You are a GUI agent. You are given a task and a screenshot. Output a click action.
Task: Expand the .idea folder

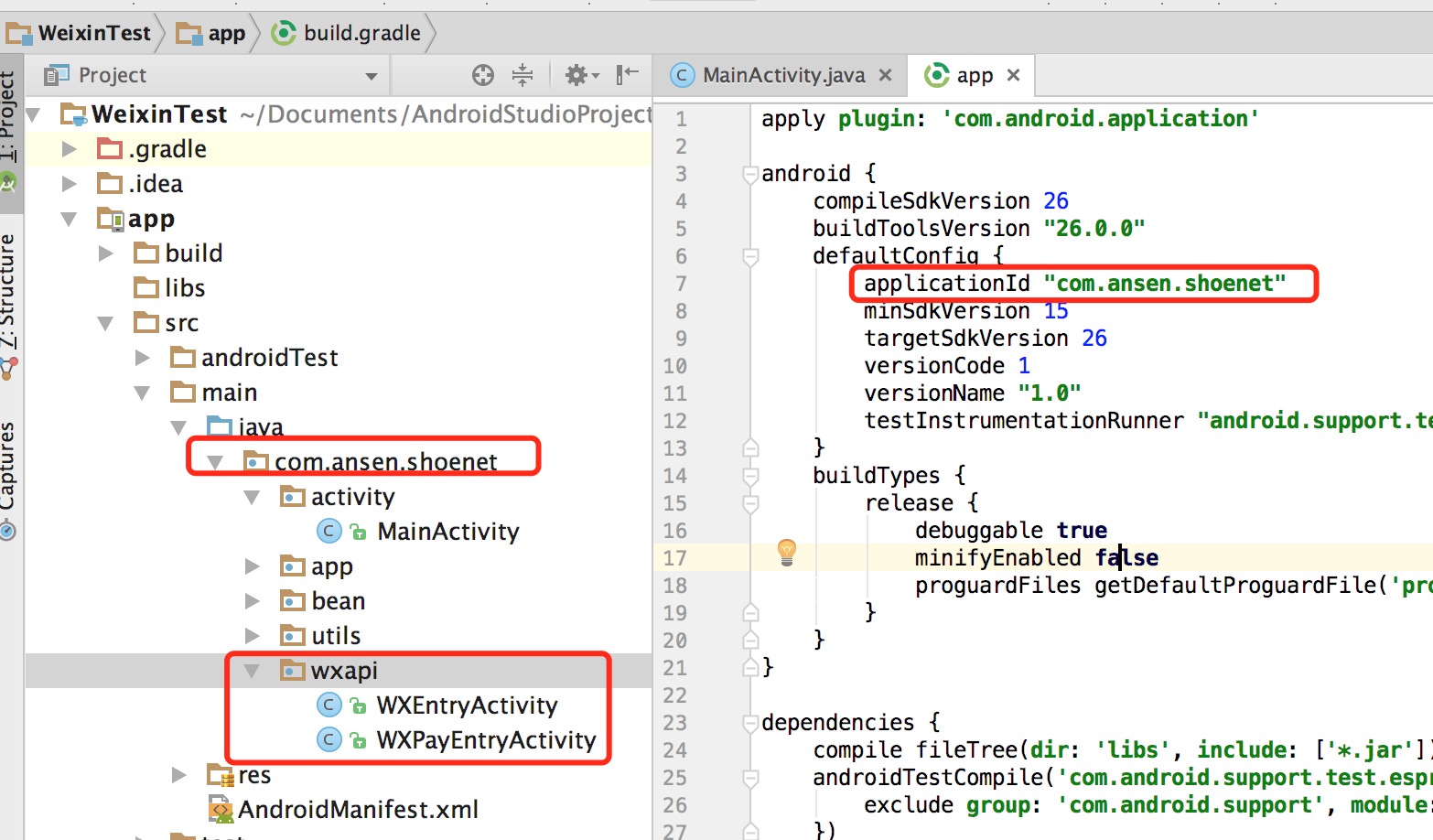[x=70, y=184]
